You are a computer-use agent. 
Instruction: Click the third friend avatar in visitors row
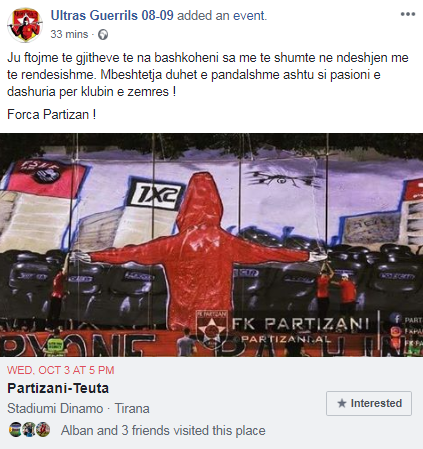point(43,430)
